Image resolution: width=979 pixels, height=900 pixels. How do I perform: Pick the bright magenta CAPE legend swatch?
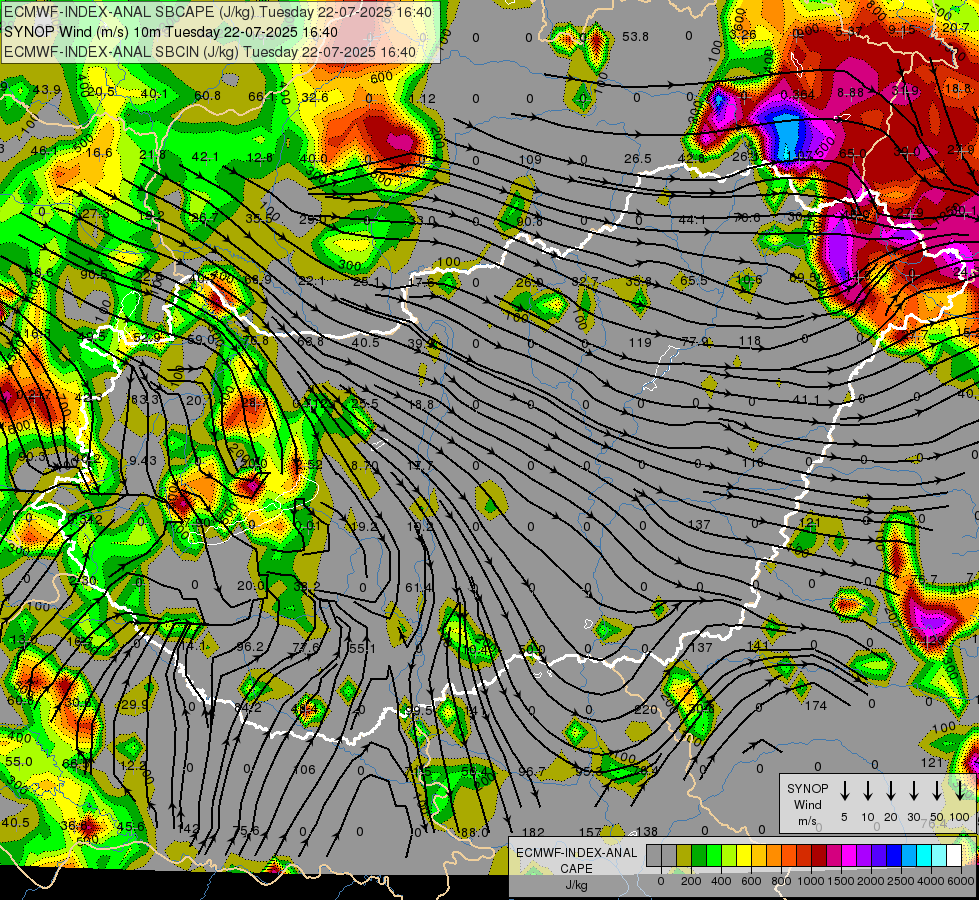[x=849, y=855]
